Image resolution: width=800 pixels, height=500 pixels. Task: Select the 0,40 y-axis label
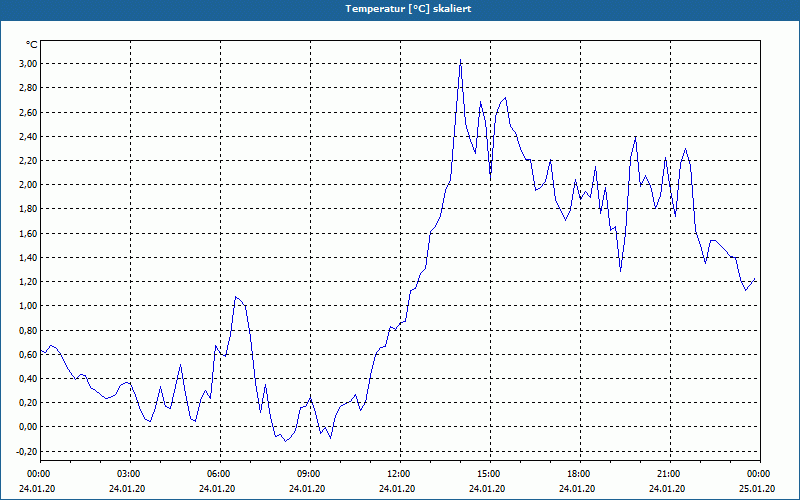coord(29,379)
